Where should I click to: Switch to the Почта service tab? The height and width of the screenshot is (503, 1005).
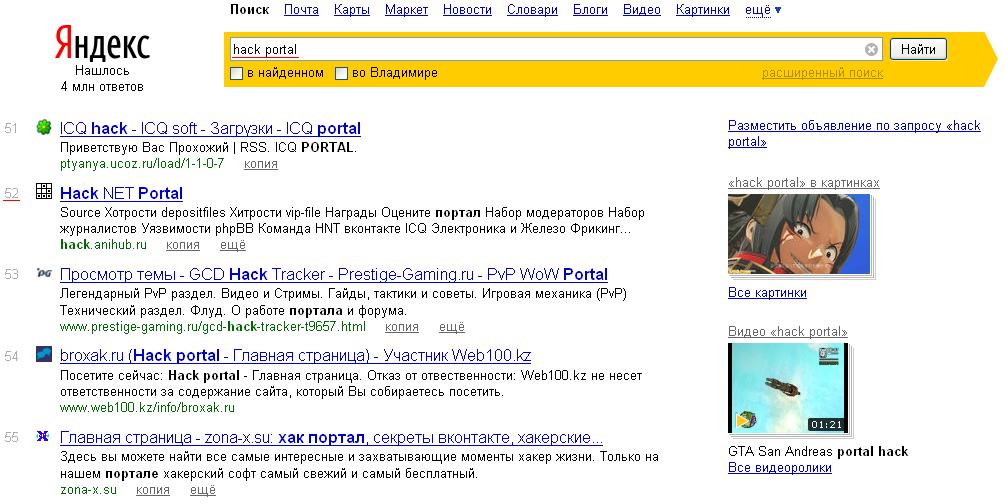coord(301,10)
